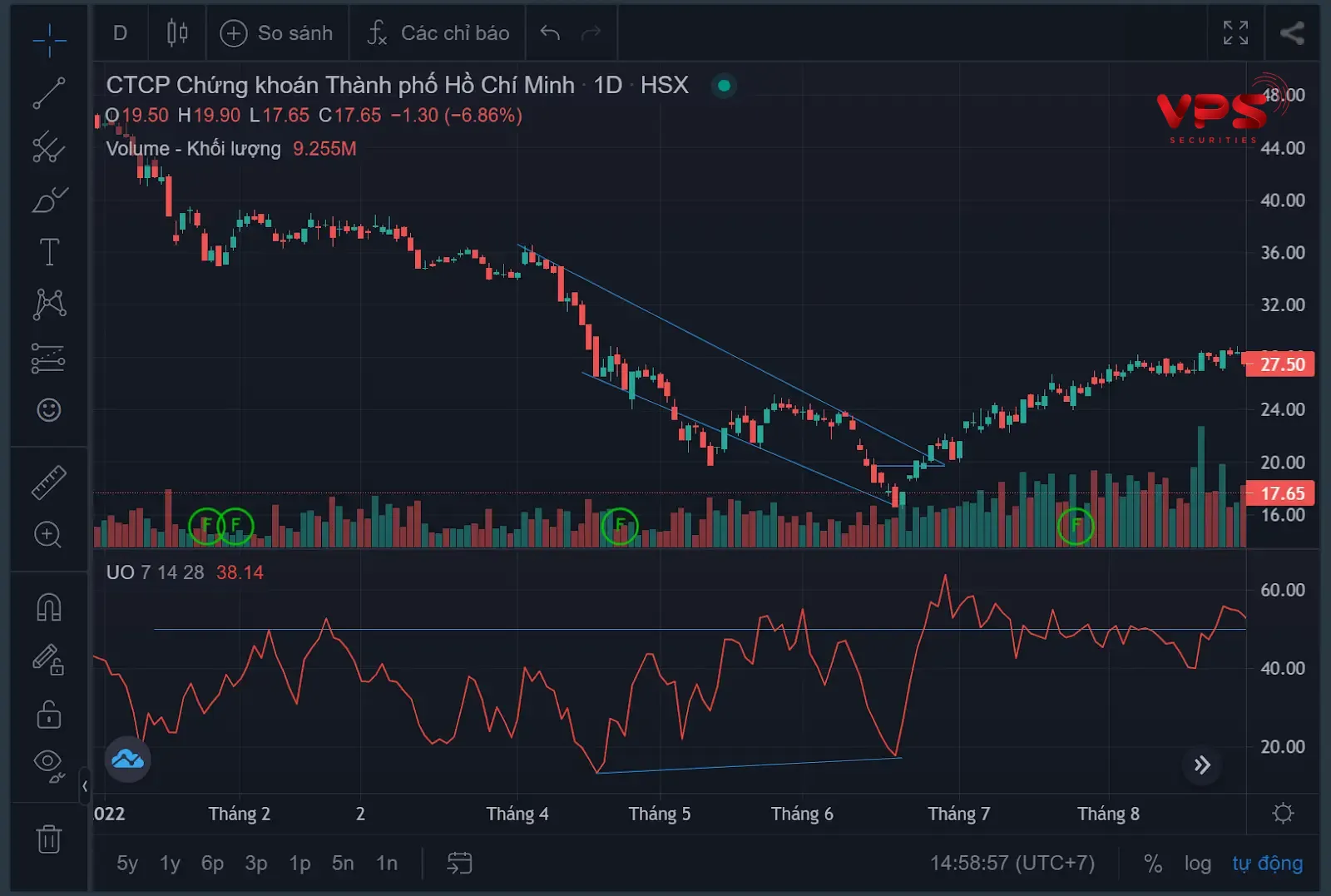Switch to the 6p time range
Viewport: 1331px width, 896px height.
[x=212, y=864]
